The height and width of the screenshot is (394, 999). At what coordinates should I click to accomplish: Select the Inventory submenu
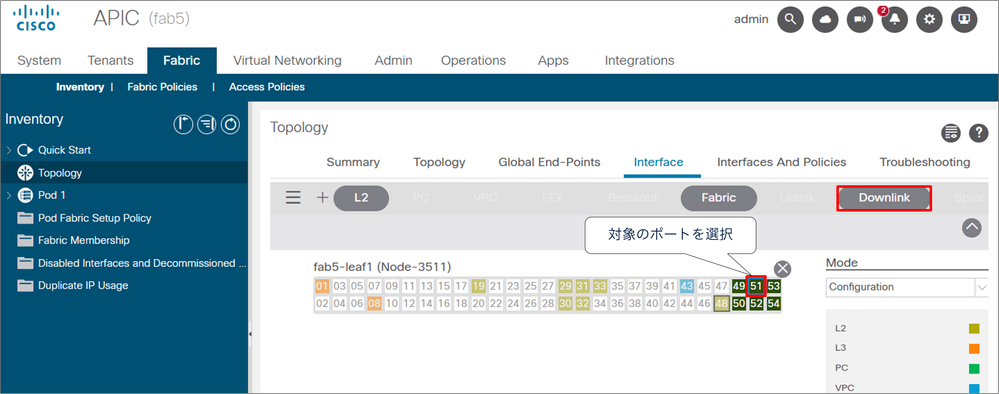[80, 87]
